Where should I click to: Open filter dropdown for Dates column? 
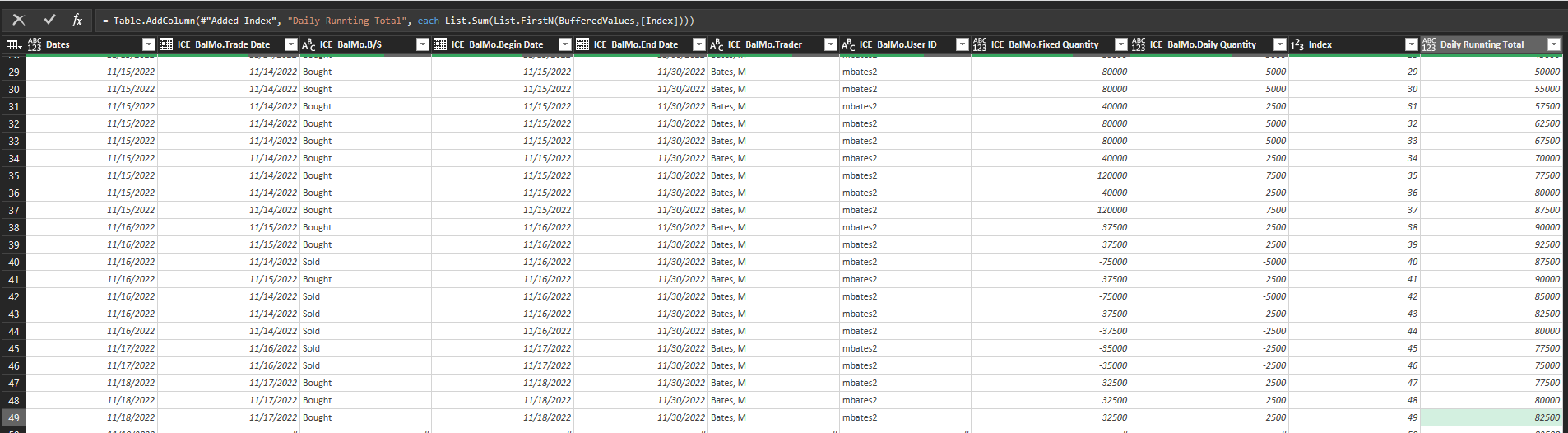pos(148,44)
